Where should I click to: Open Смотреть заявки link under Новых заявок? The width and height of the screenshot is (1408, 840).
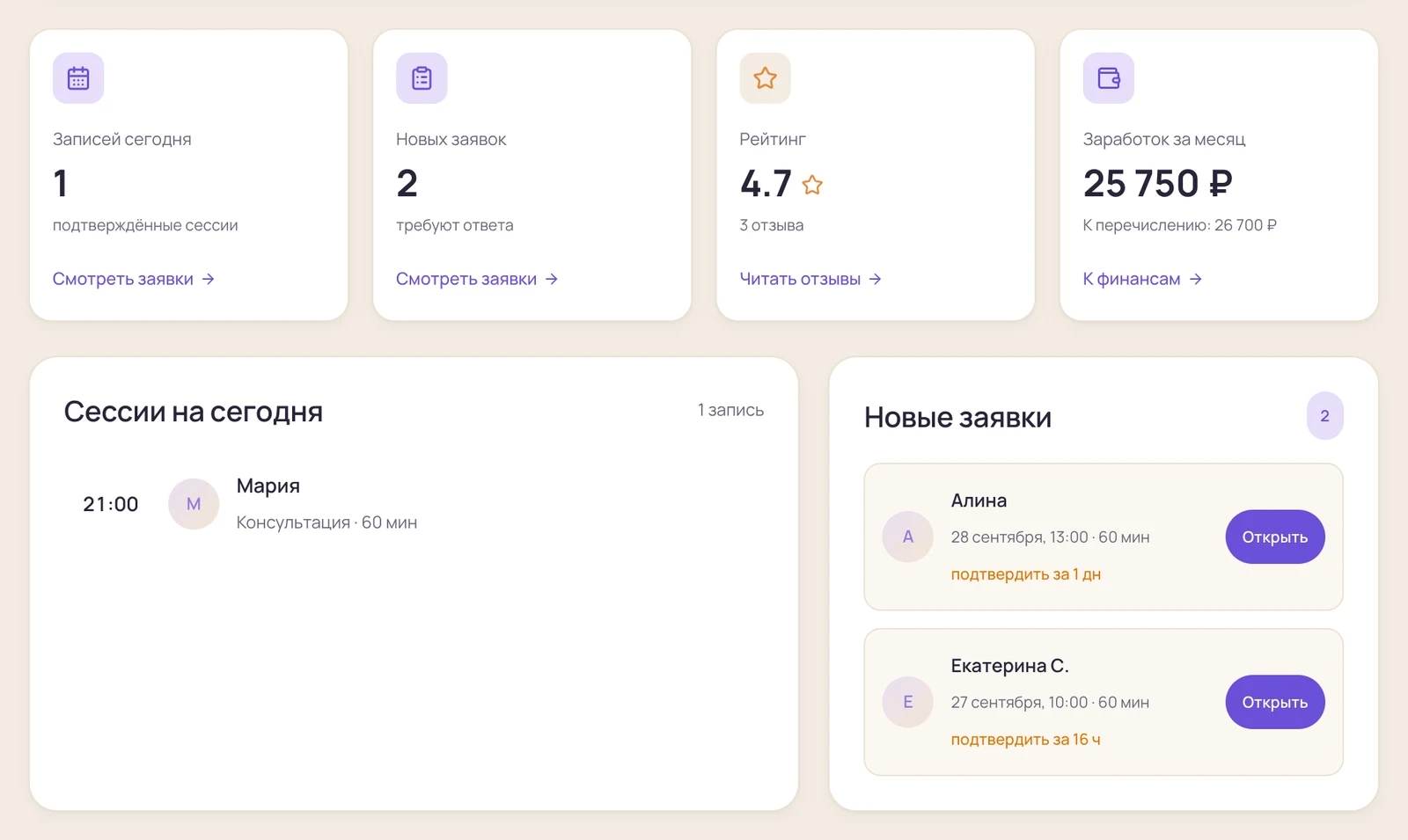pos(477,279)
